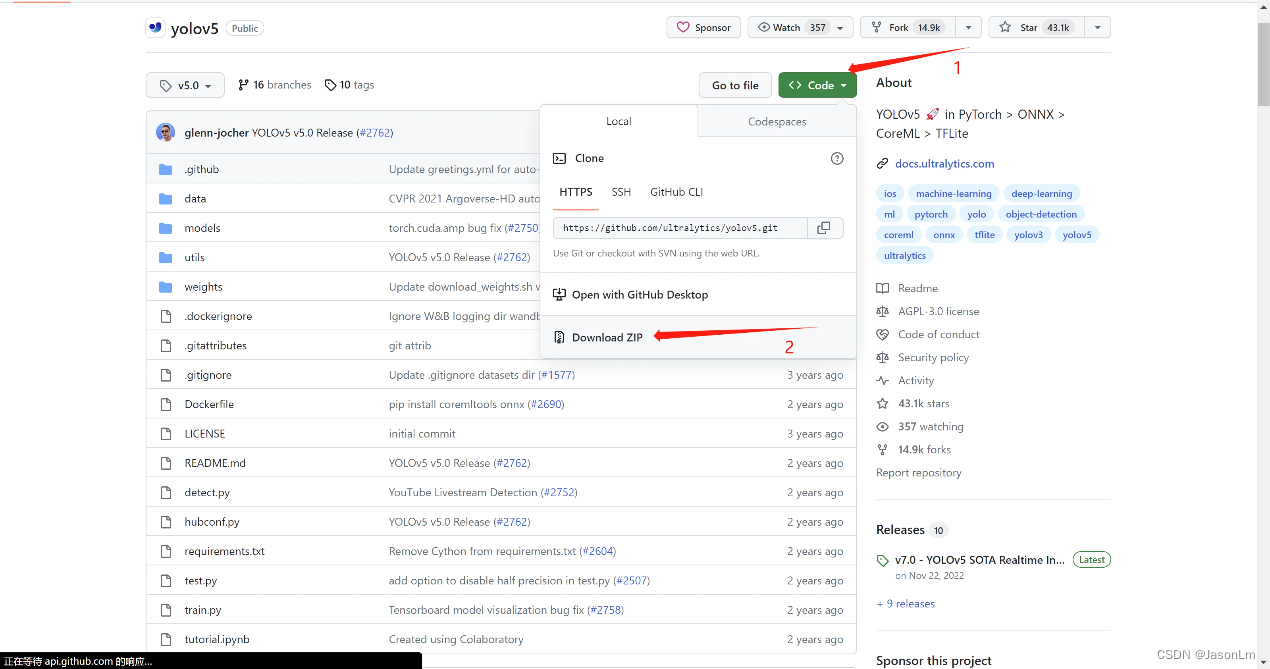Click the eye icon beside 357 watching

(882, 426)
